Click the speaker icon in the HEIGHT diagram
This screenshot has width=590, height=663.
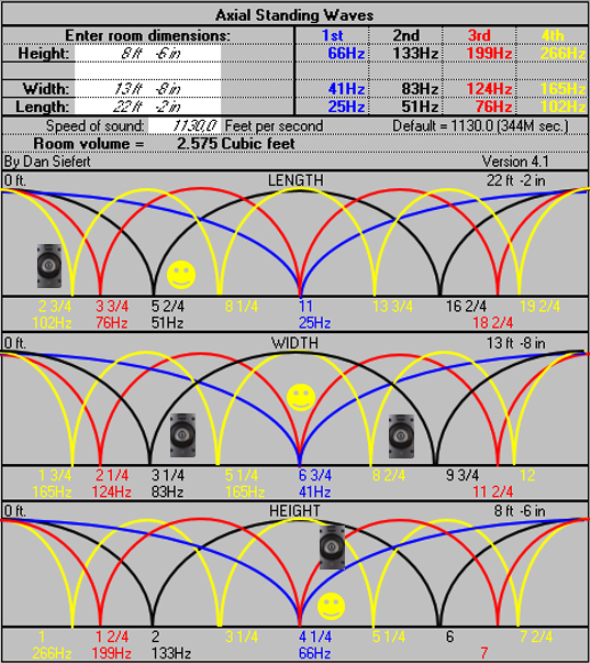tap(332, 547)
